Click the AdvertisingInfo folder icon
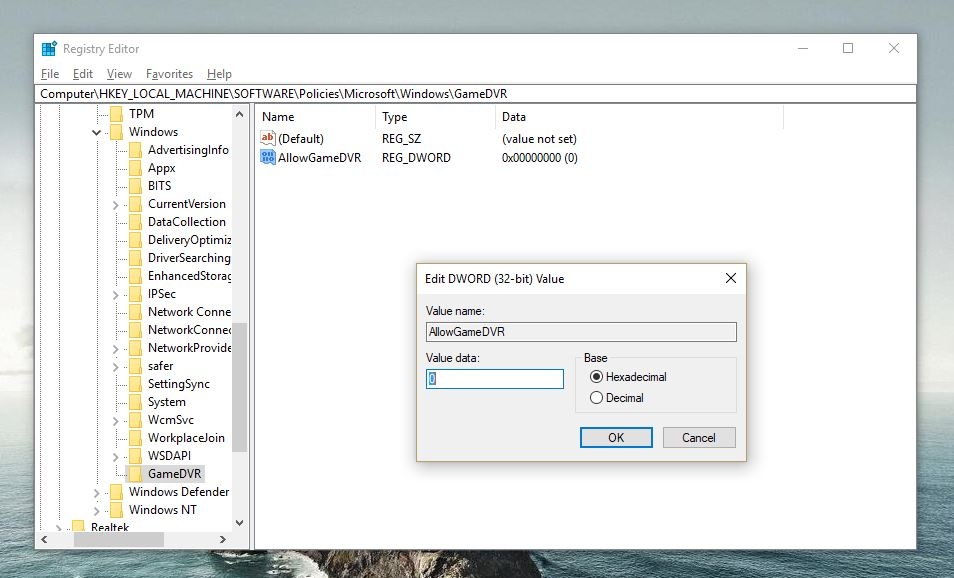This screenshot has width=954, height=578. click(x=136, y=150)
